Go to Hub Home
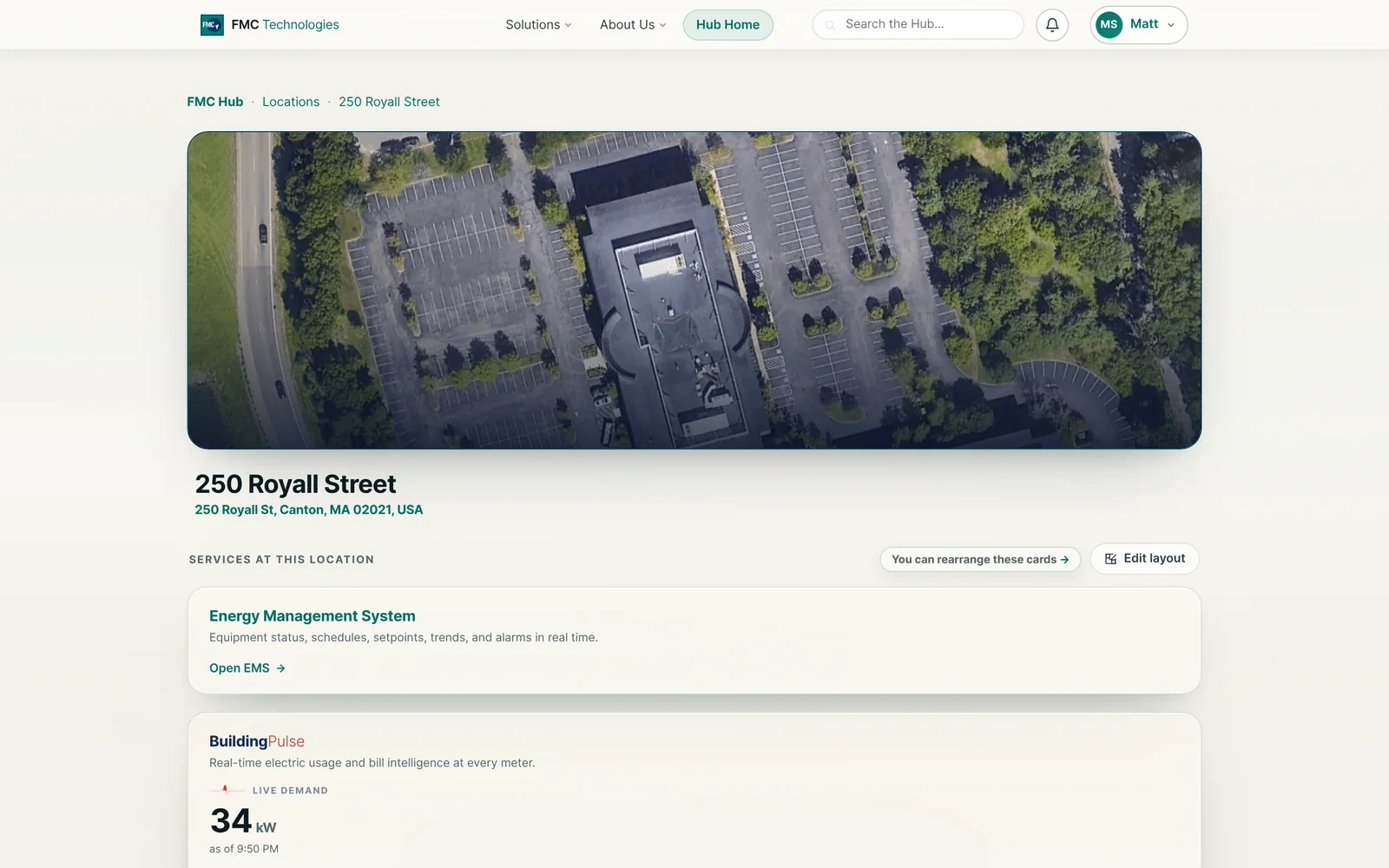Image resolution: width=1389 pixels, height=868 pixels. click(727, 24)
